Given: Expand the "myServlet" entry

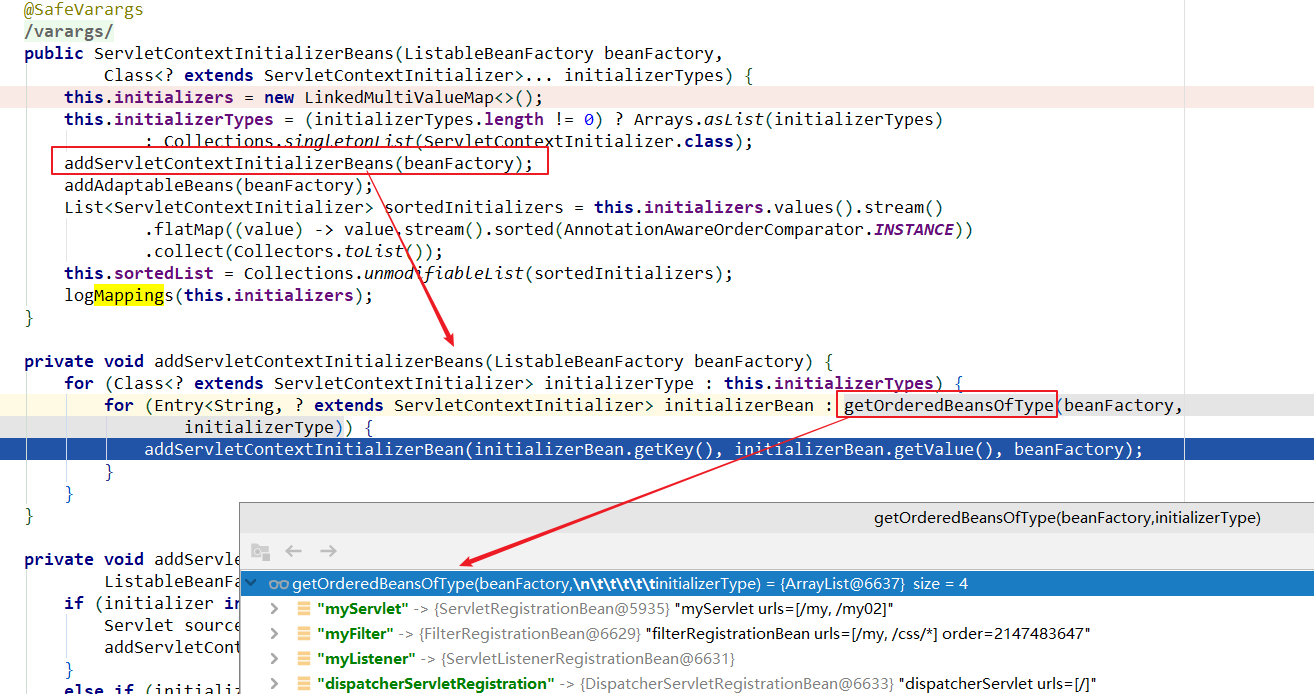Looking at the screenshot, I should (x=275, y=609).
